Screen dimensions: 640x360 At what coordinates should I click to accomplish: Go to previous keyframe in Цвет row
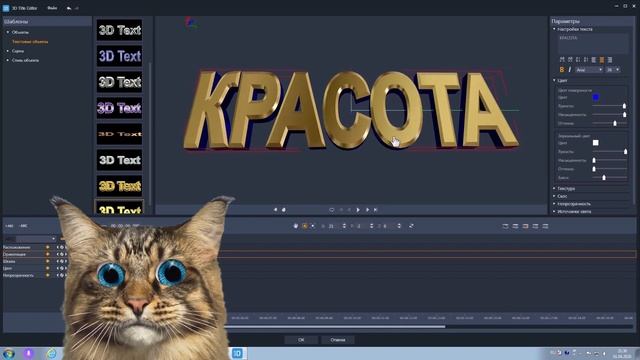click(58, 268)
